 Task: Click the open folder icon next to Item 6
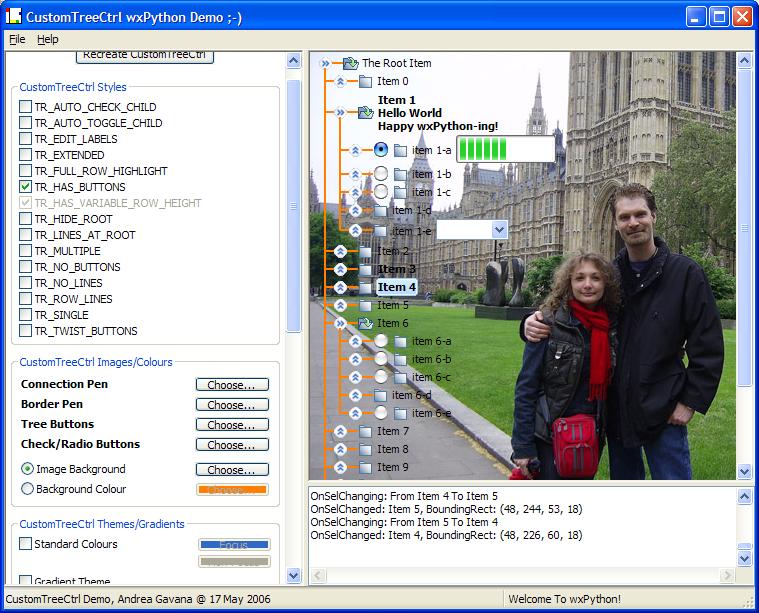365,323
